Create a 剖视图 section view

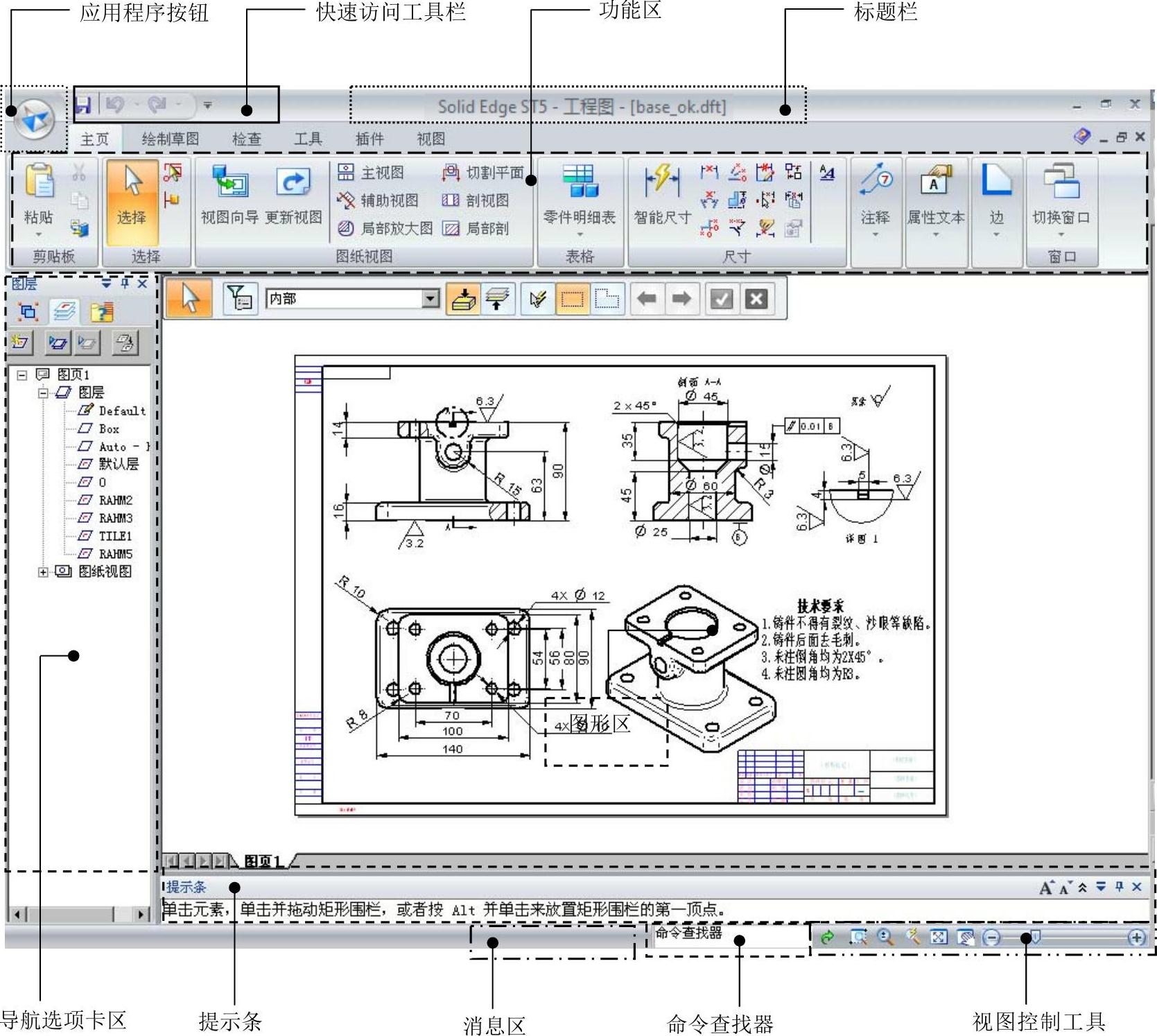pyautogui.click(x=476, y=200)
